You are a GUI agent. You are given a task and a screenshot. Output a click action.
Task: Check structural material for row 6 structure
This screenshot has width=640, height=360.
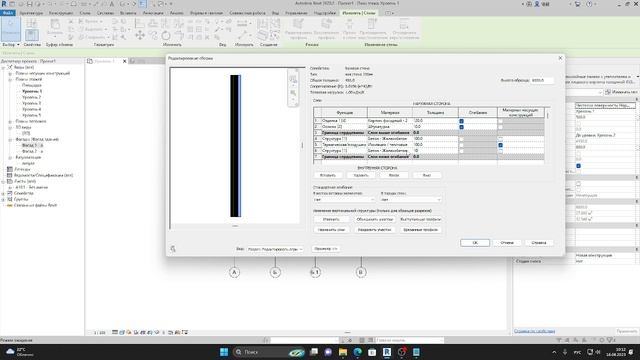pos(500,151)
